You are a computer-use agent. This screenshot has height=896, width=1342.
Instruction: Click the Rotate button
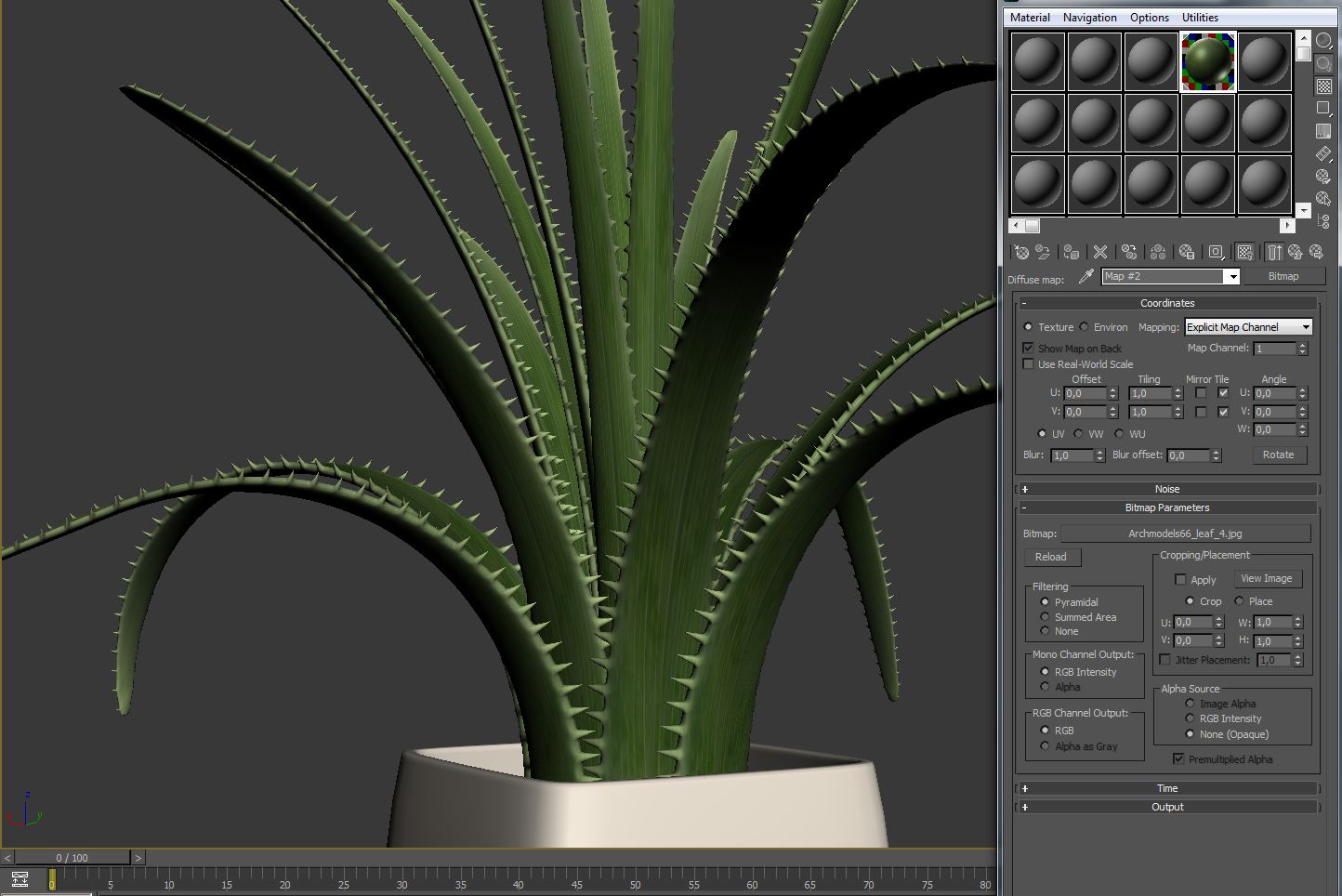(x=1278, y=455)
